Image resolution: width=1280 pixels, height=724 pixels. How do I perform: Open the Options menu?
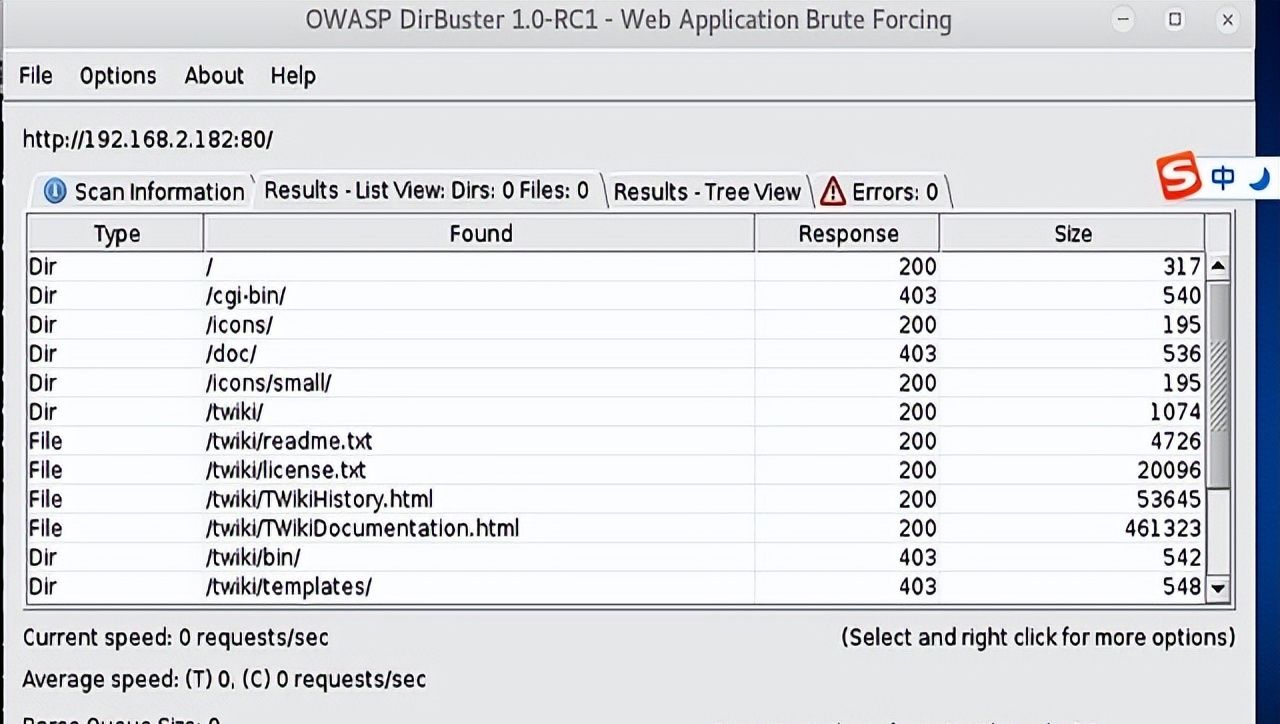tap(118, 76)
